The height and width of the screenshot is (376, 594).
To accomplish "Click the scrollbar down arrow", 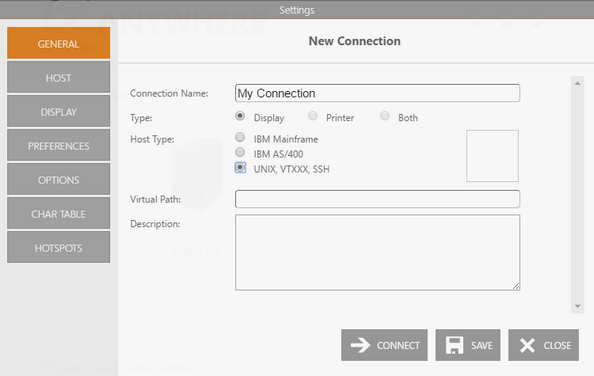I will (x=577, y=306).
